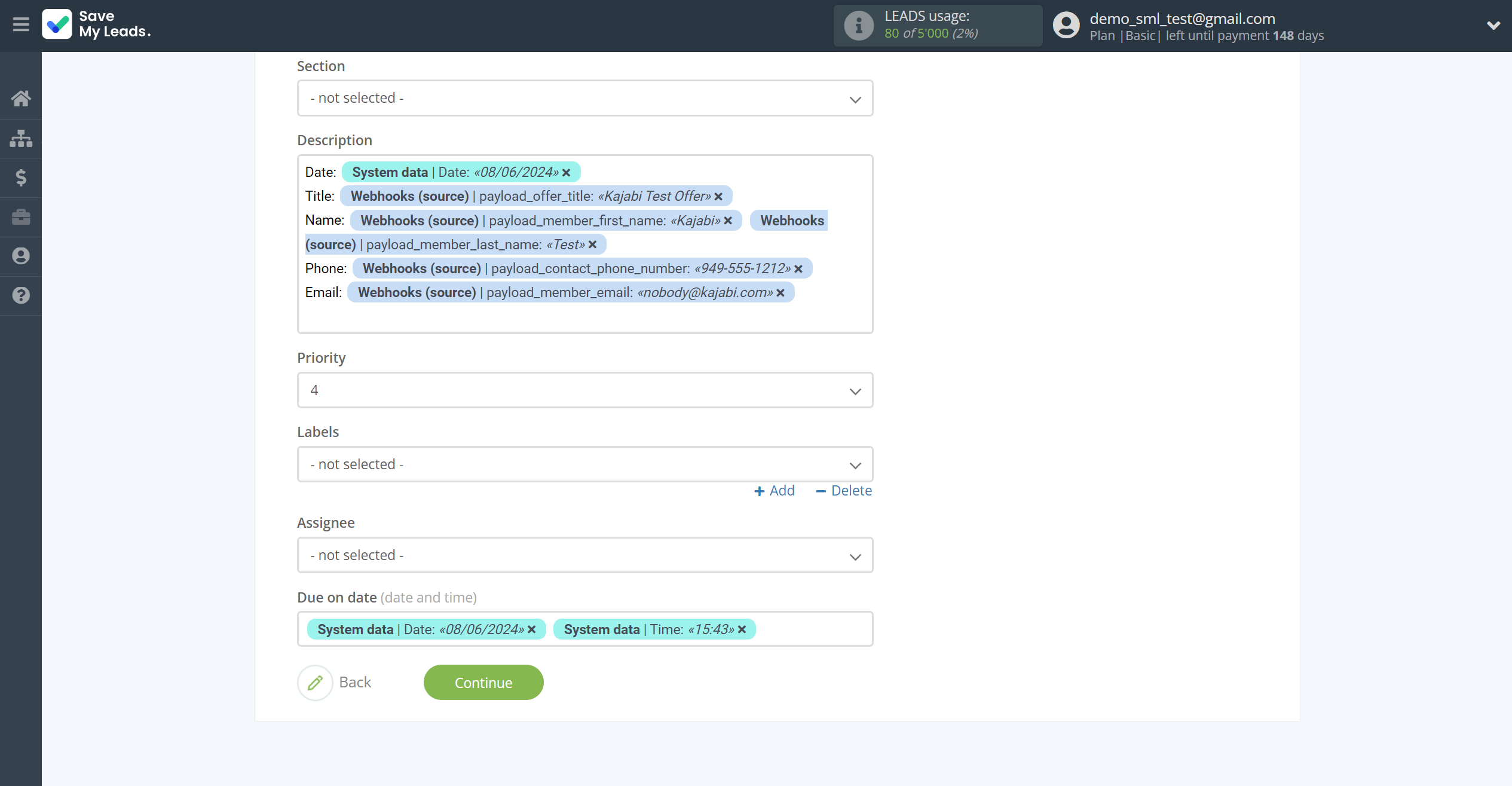The width and height of the screenshot is (1512, 786).
Task: Open help question mark icon
Action: 21,295
